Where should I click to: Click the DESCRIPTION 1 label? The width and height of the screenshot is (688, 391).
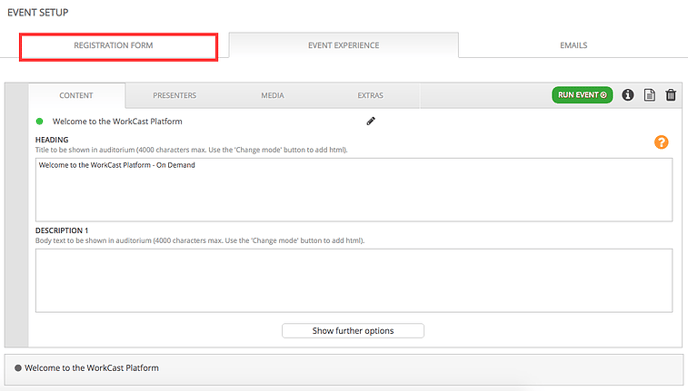pyautogui.click(x=62, y=230)
